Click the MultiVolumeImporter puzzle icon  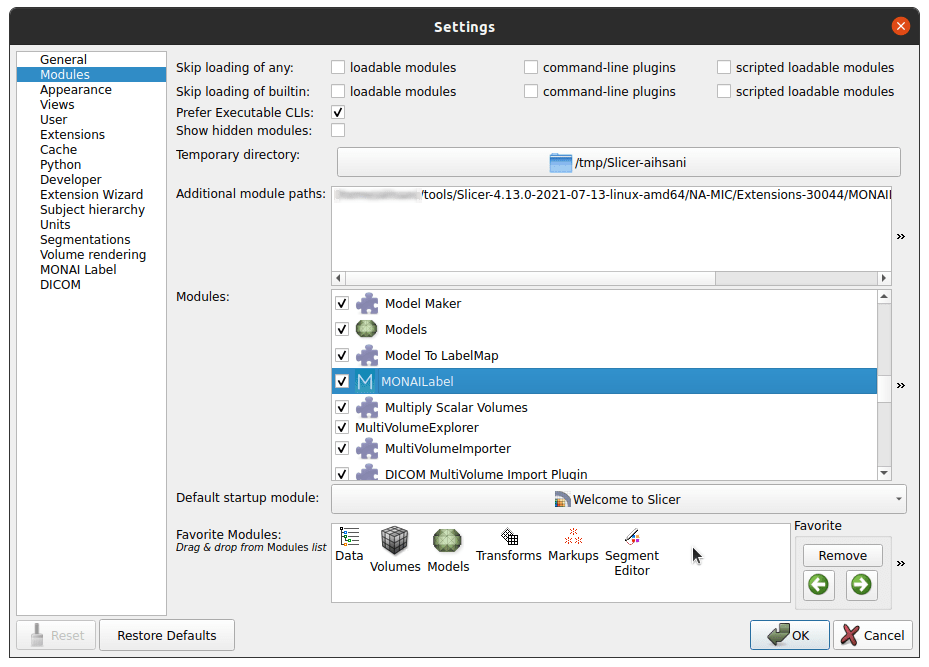pos(367,448)
